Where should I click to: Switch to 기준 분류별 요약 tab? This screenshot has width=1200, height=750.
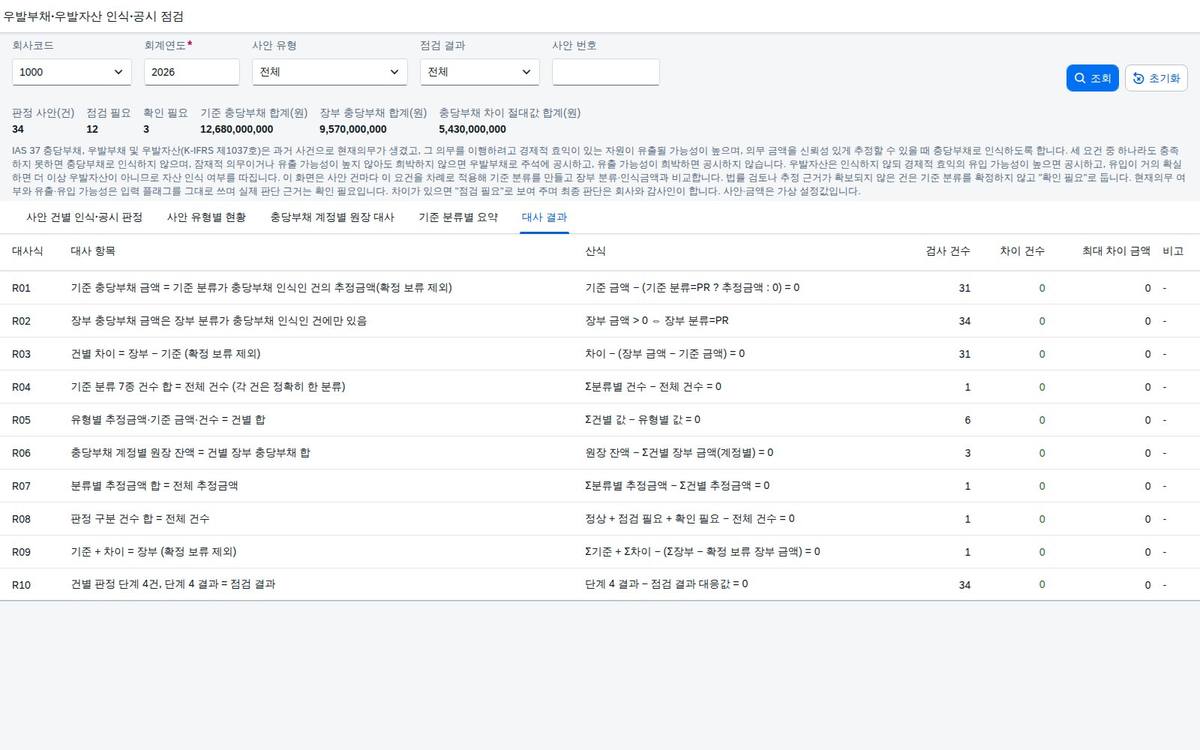tap(458, 217)
